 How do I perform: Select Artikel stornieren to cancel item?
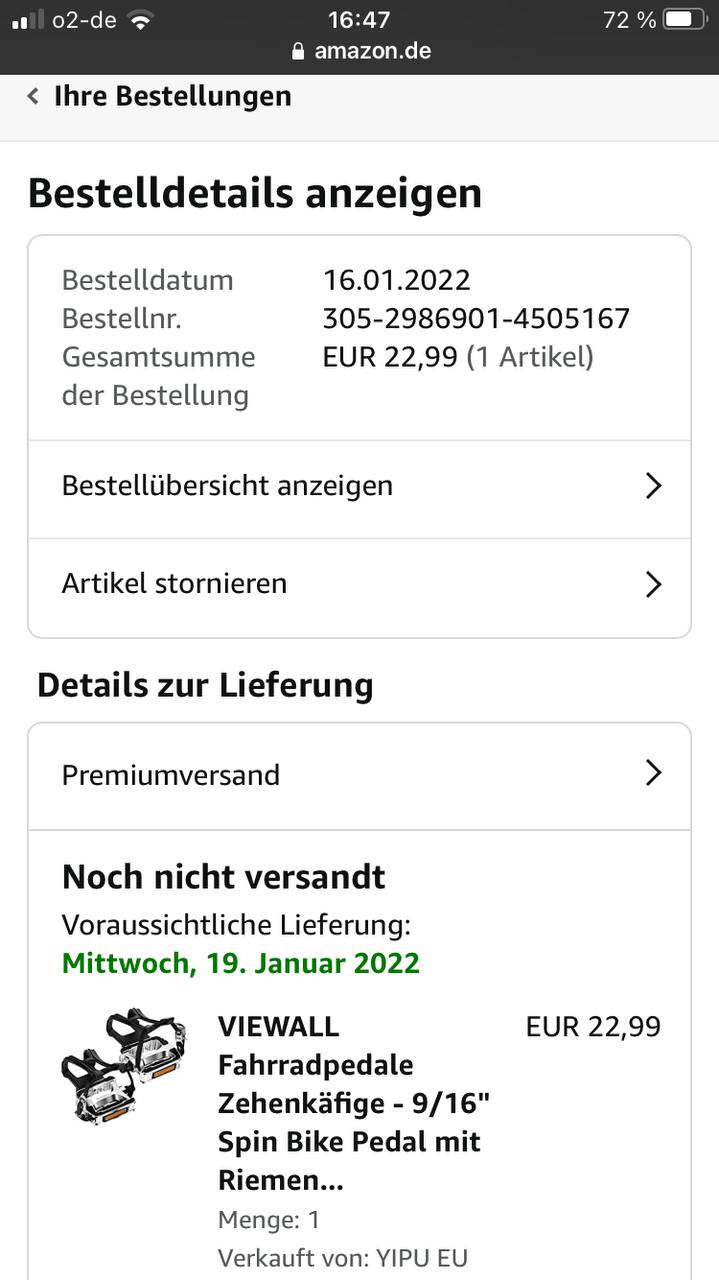[x=359, y=584]
